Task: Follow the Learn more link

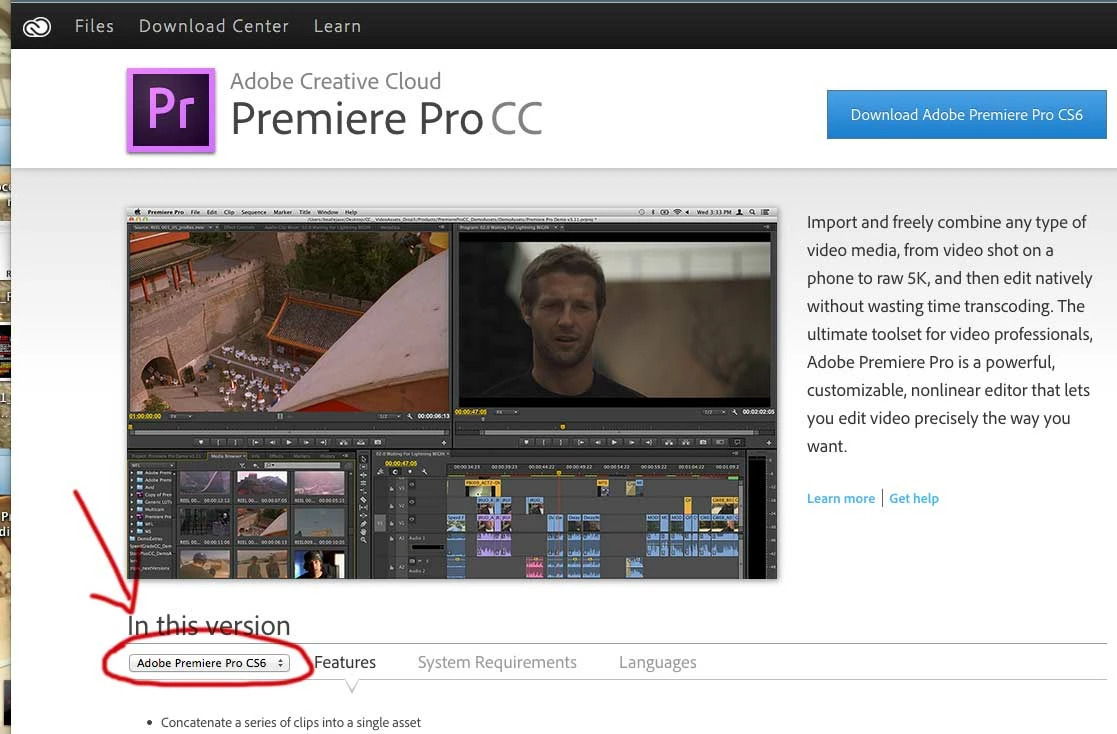Action: [x=841, y=498]
